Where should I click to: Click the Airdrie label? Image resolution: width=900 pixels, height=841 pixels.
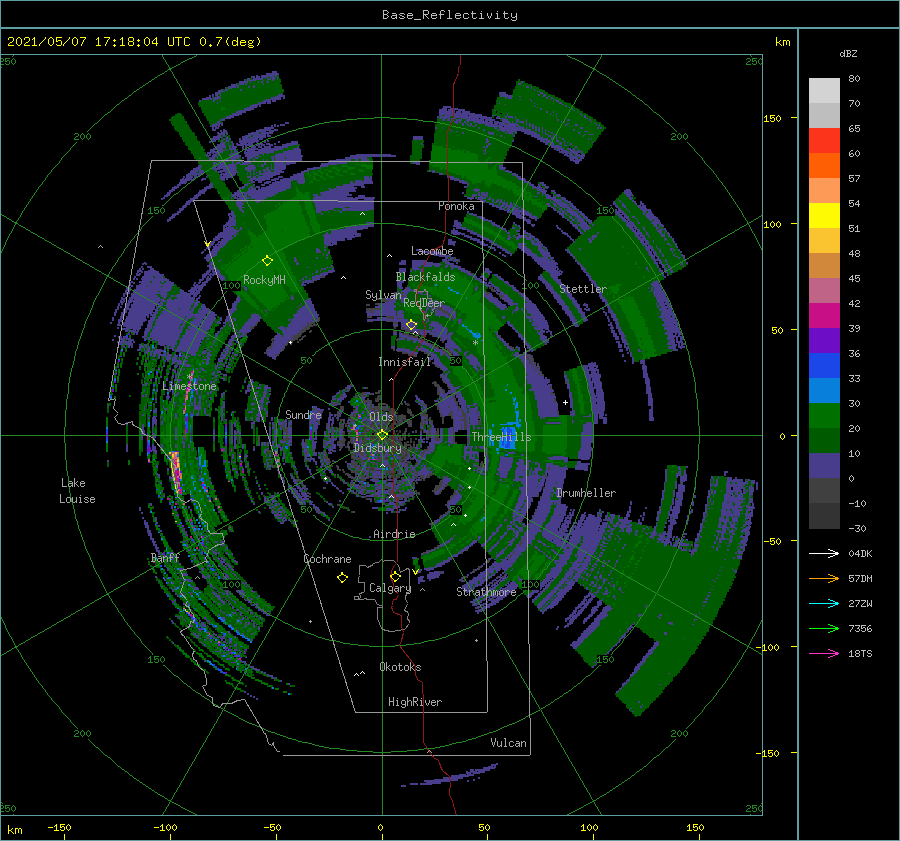click(394, 534)
